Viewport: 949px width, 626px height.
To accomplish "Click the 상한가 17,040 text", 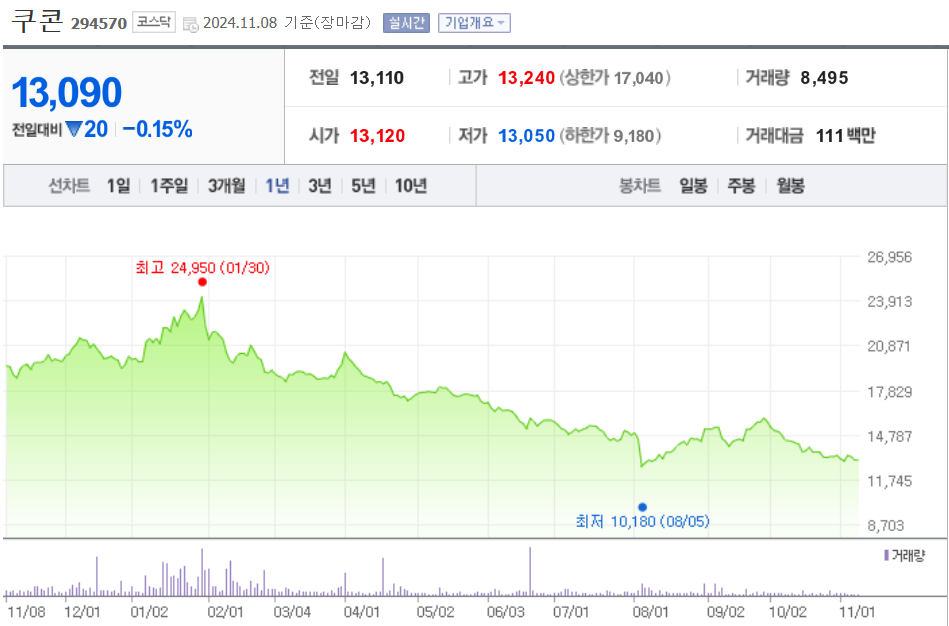I will (x=615, y=78).
